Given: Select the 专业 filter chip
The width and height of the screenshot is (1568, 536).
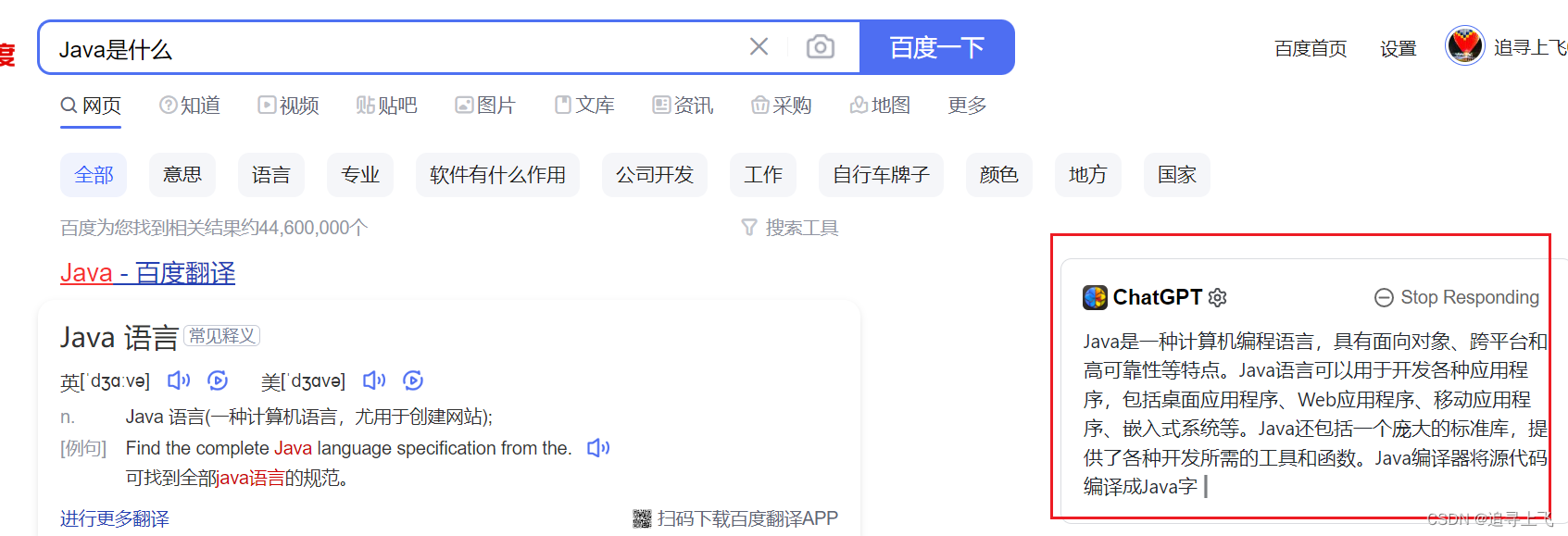Looking at the screenshot, I should (360, 175).
